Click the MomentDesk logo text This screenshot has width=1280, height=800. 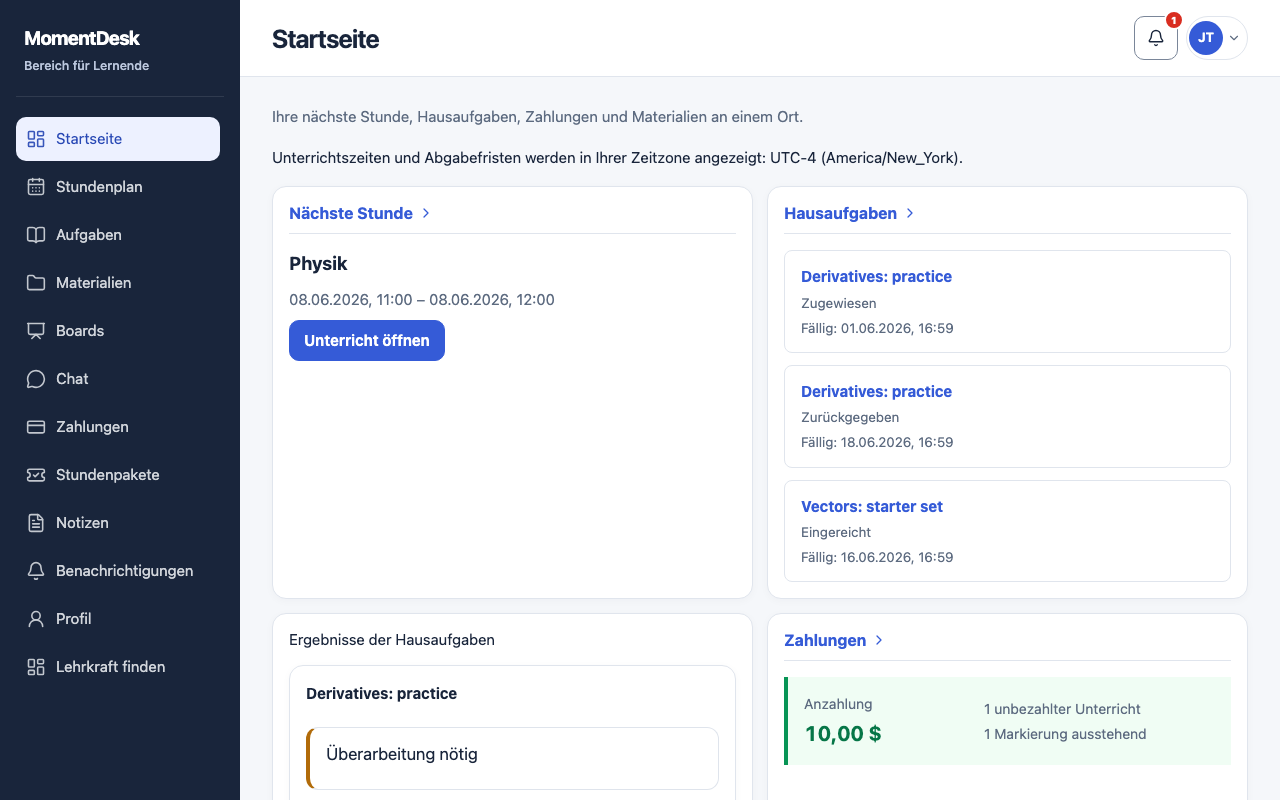(82, 38)
